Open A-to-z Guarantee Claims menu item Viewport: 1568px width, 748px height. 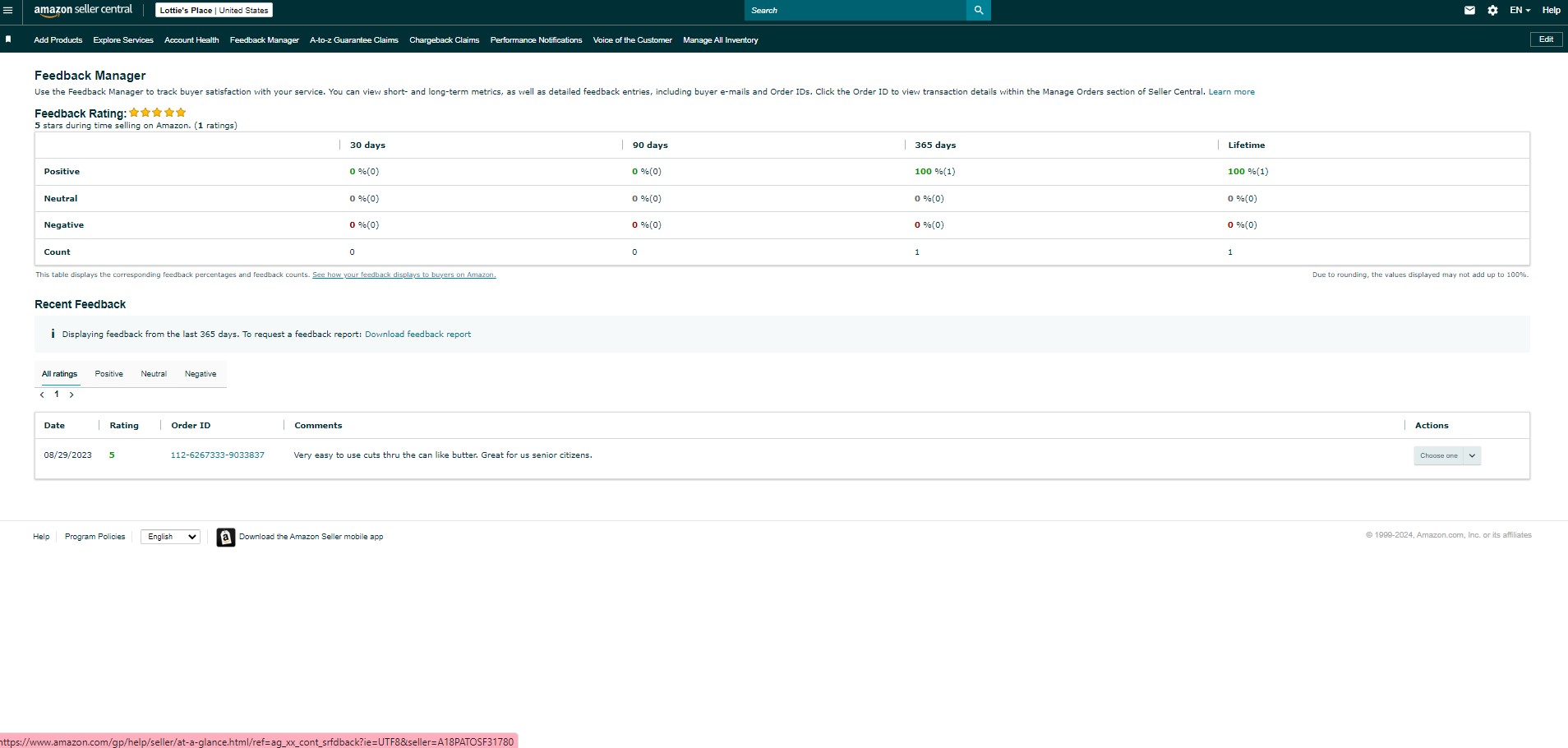[x=354, y=40]
